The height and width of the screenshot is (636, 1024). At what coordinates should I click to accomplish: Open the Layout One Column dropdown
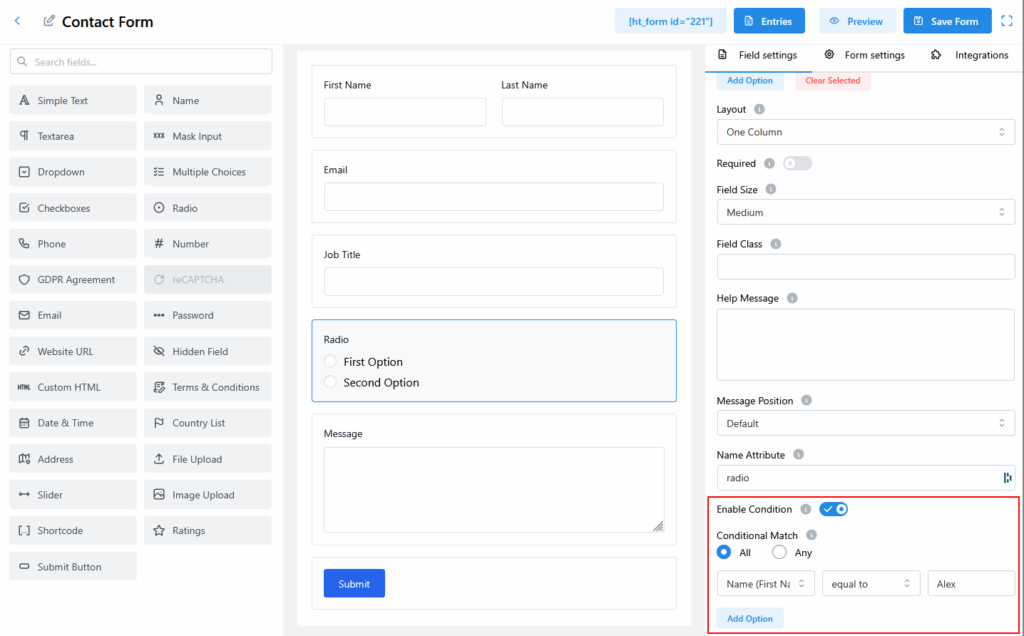tap(865, 132)
